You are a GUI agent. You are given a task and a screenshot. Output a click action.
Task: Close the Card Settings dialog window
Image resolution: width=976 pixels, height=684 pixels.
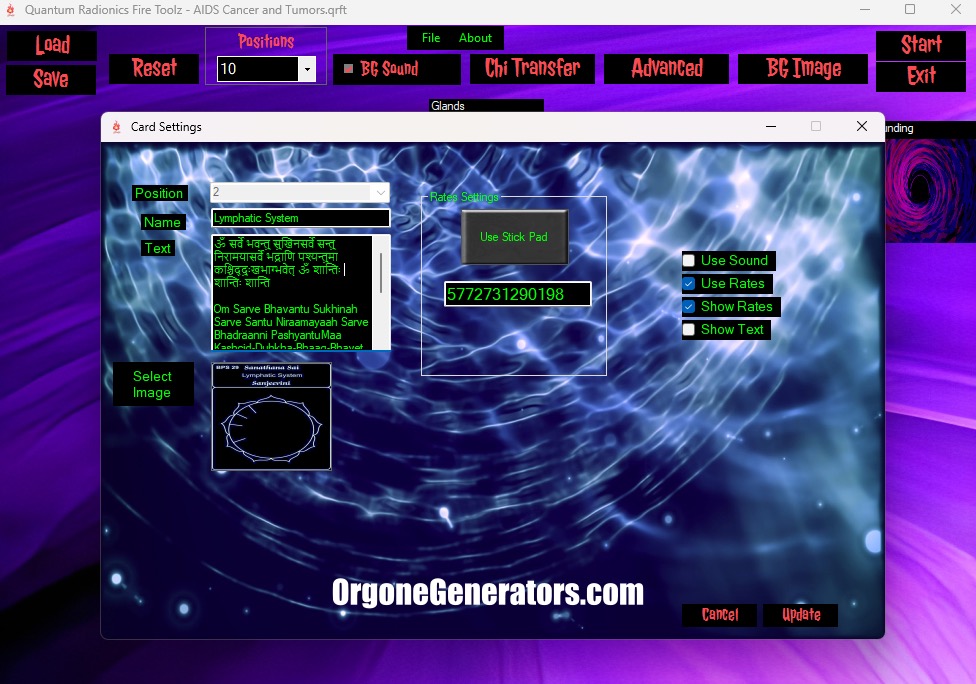pyautogui.click(x=861, y=127)
